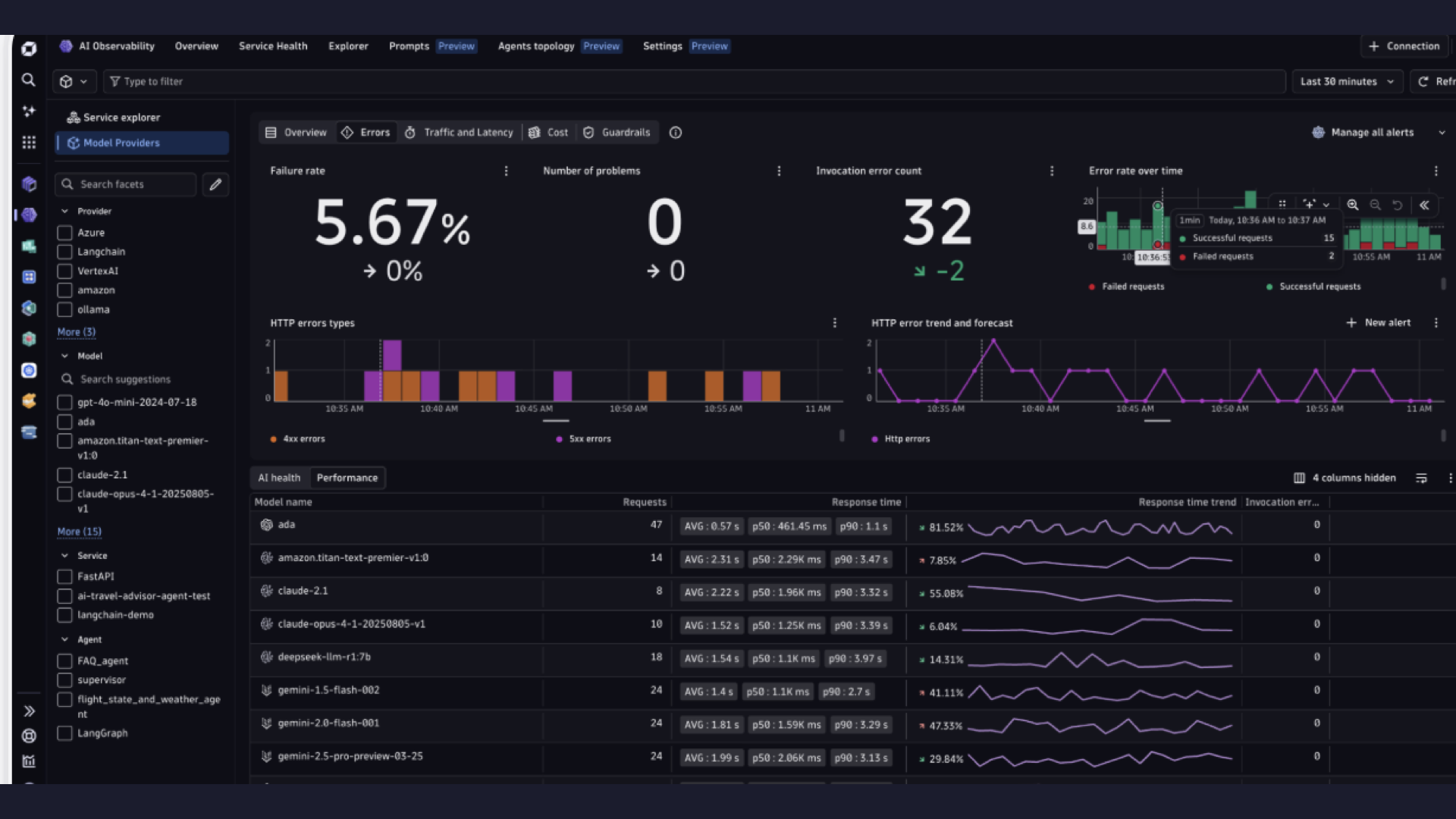Click zoom in icon on error rate chart
Screen dimensions: 1456x819
pos(1353,205)
